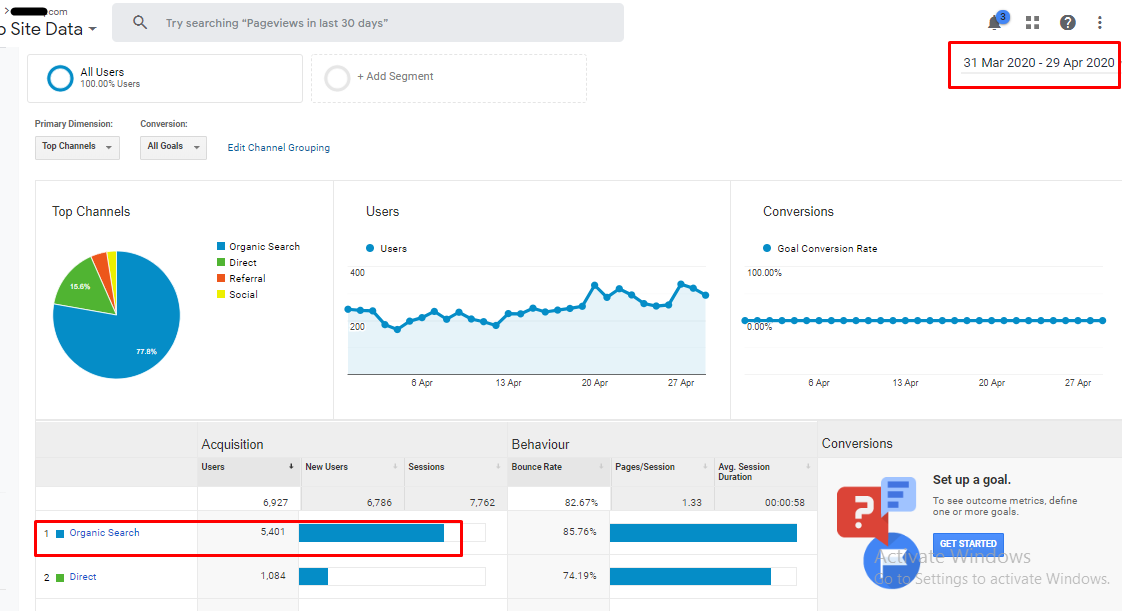Open the Direct channel link
Viewport: 1122px width, 611px height.
83,577
